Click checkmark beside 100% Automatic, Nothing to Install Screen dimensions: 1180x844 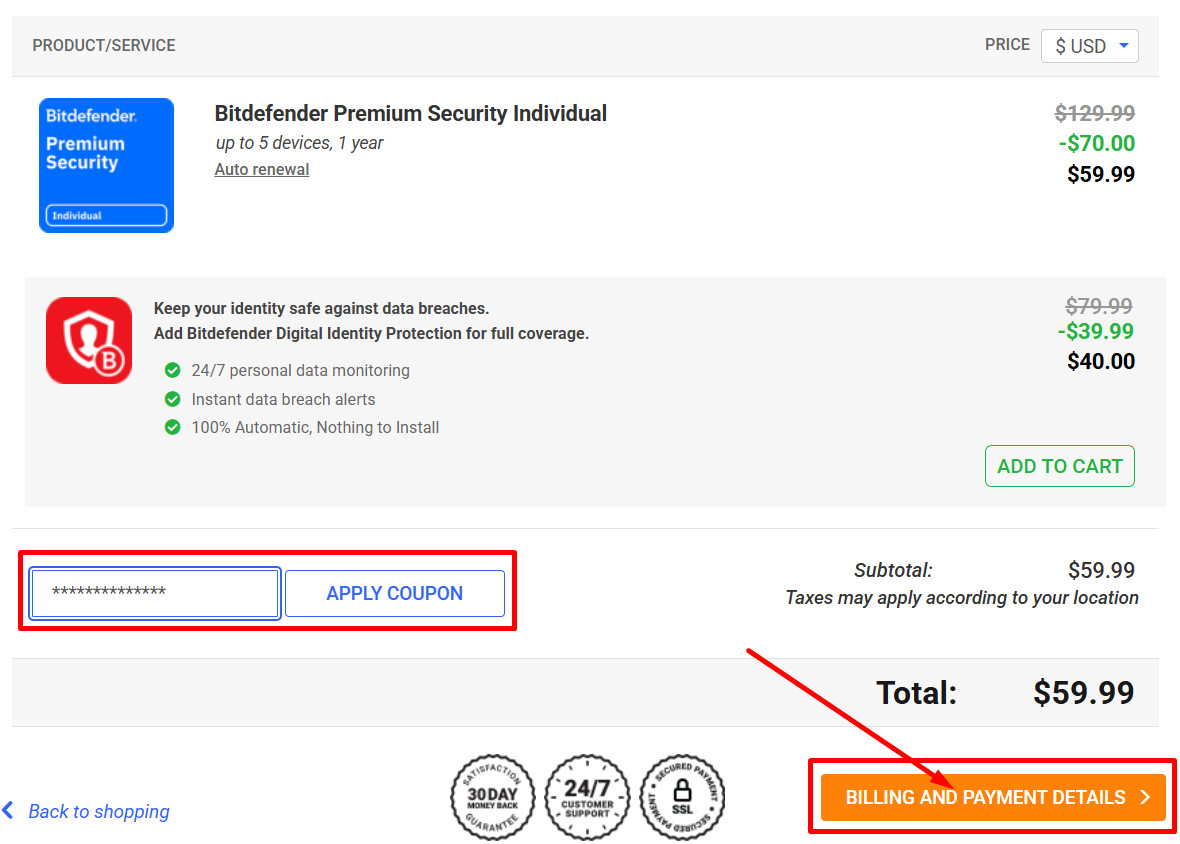[x=173, y=427]
